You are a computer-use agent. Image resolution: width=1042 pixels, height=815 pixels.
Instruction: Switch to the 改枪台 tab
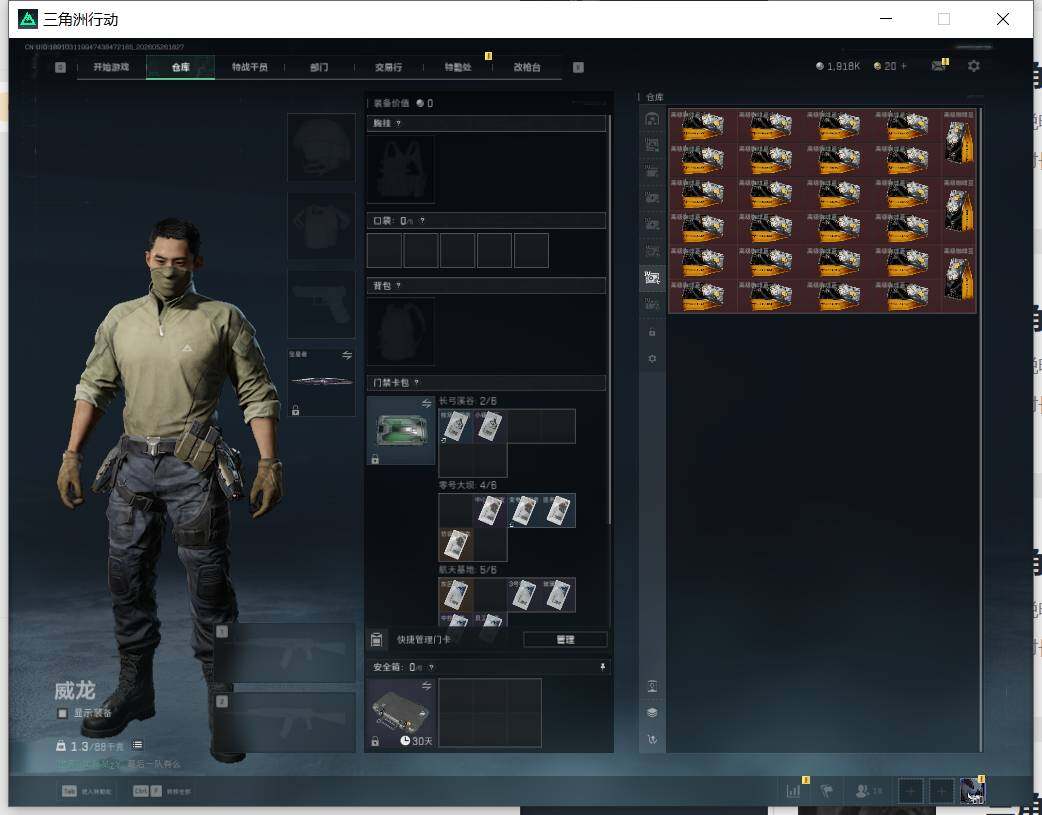coord(527,67)
